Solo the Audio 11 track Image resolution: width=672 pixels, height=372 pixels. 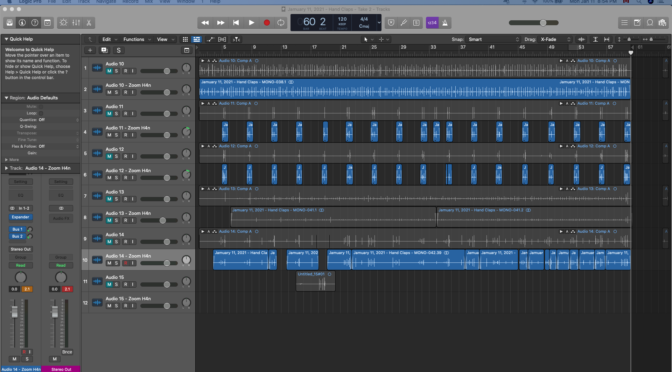point(116,114)
